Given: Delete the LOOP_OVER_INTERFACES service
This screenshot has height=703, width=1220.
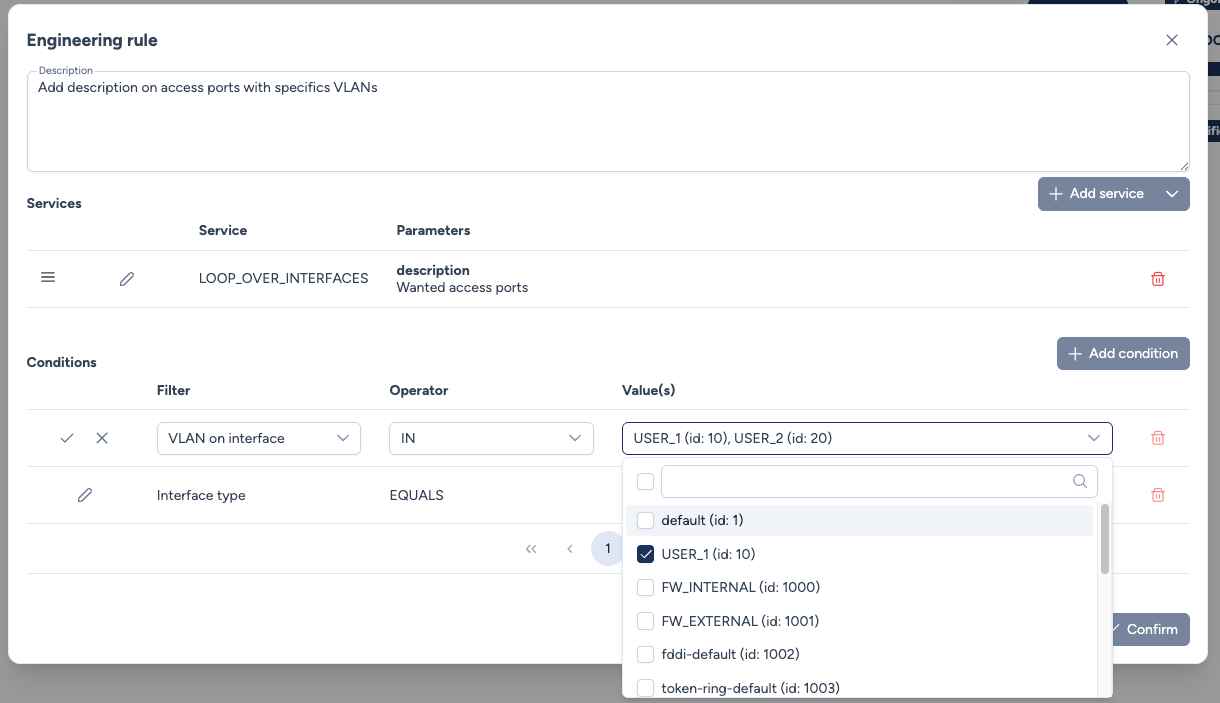Looking at the screenshot, I should (x=1158, y=279).
